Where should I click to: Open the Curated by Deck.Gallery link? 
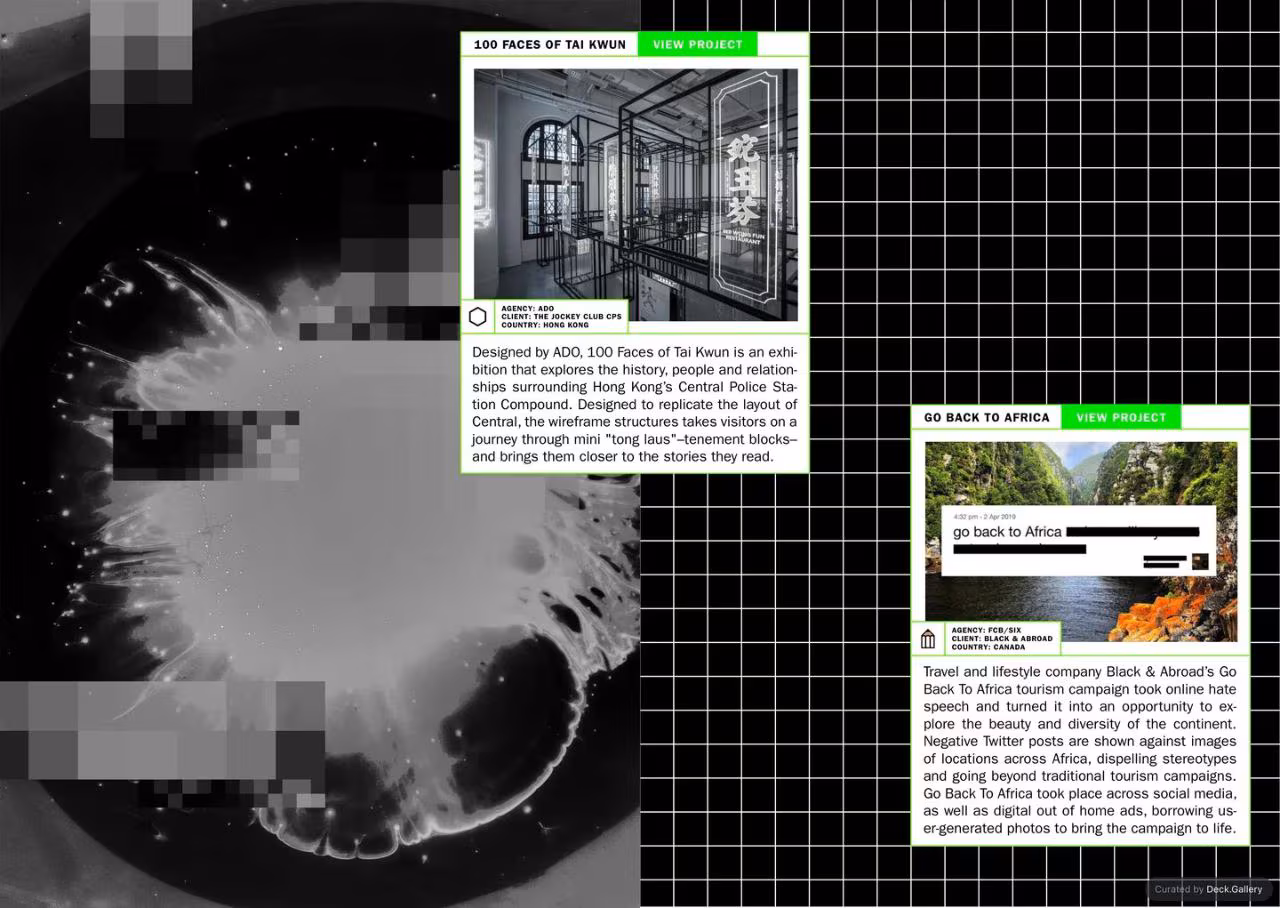point(1208,889)
